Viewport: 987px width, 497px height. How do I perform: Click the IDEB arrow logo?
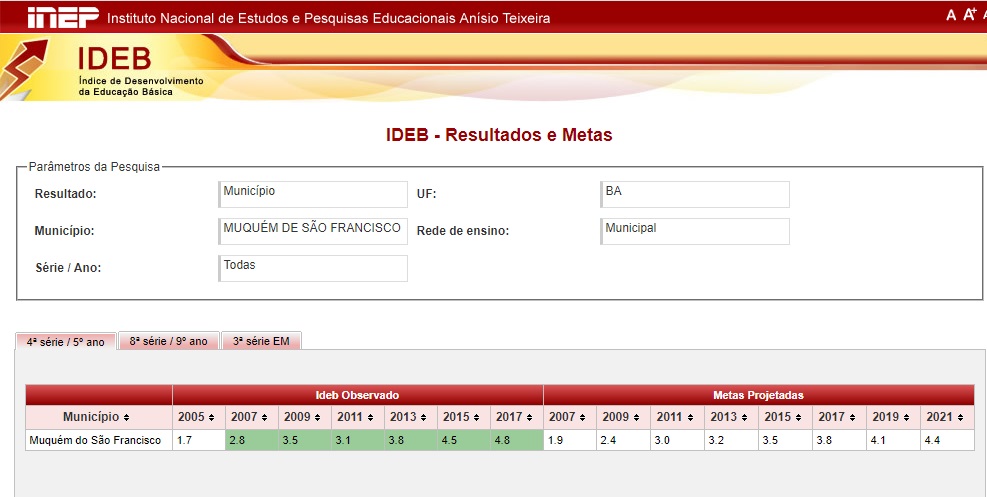pos(24,68)
